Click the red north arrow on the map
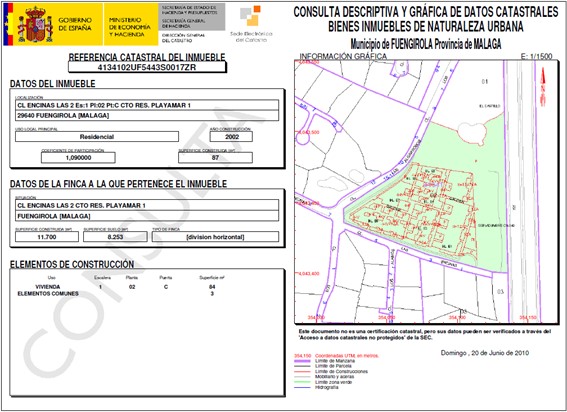 click(542, 87)
